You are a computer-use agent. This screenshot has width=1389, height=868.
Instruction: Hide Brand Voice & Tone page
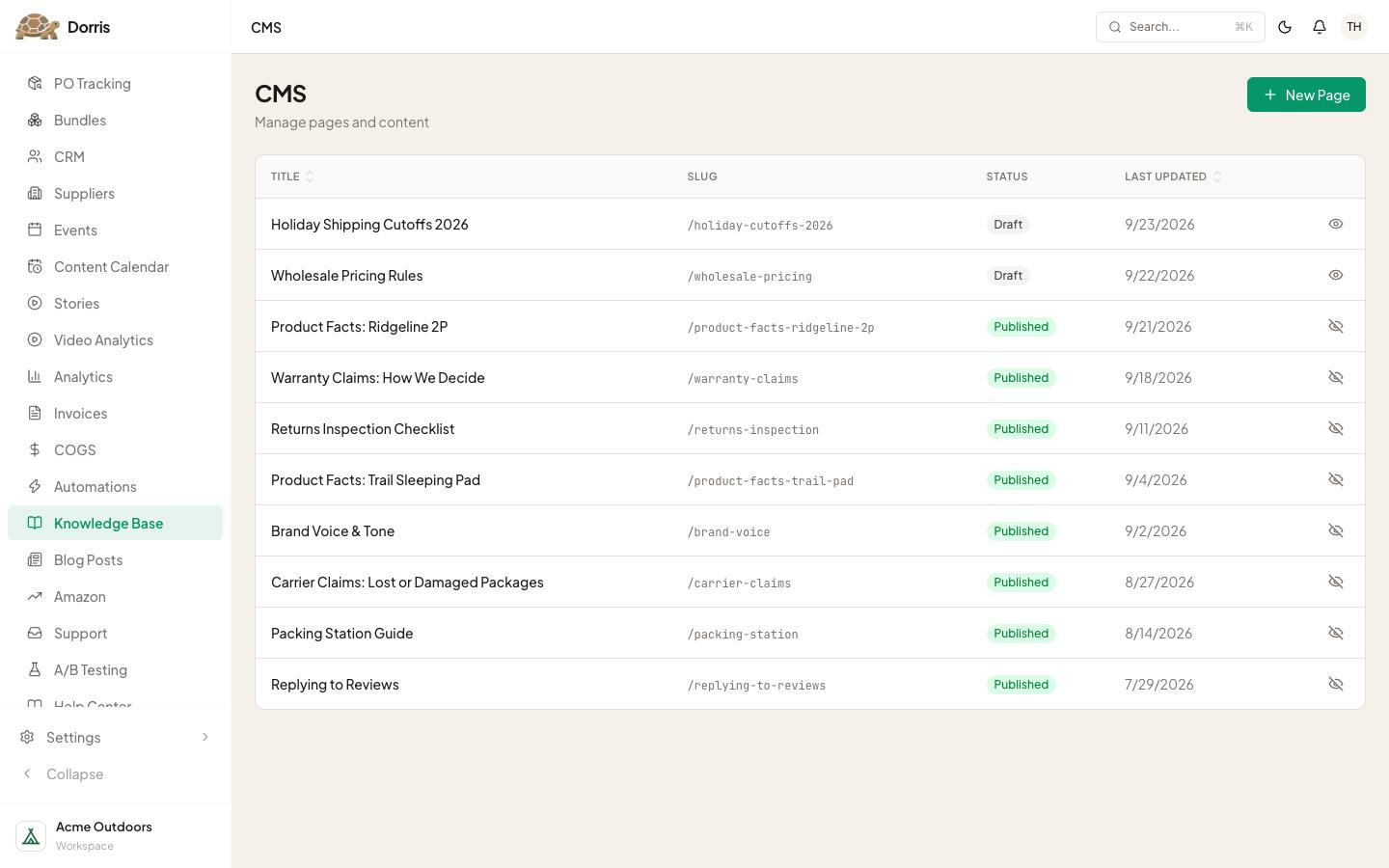[x=1336, y=530]
